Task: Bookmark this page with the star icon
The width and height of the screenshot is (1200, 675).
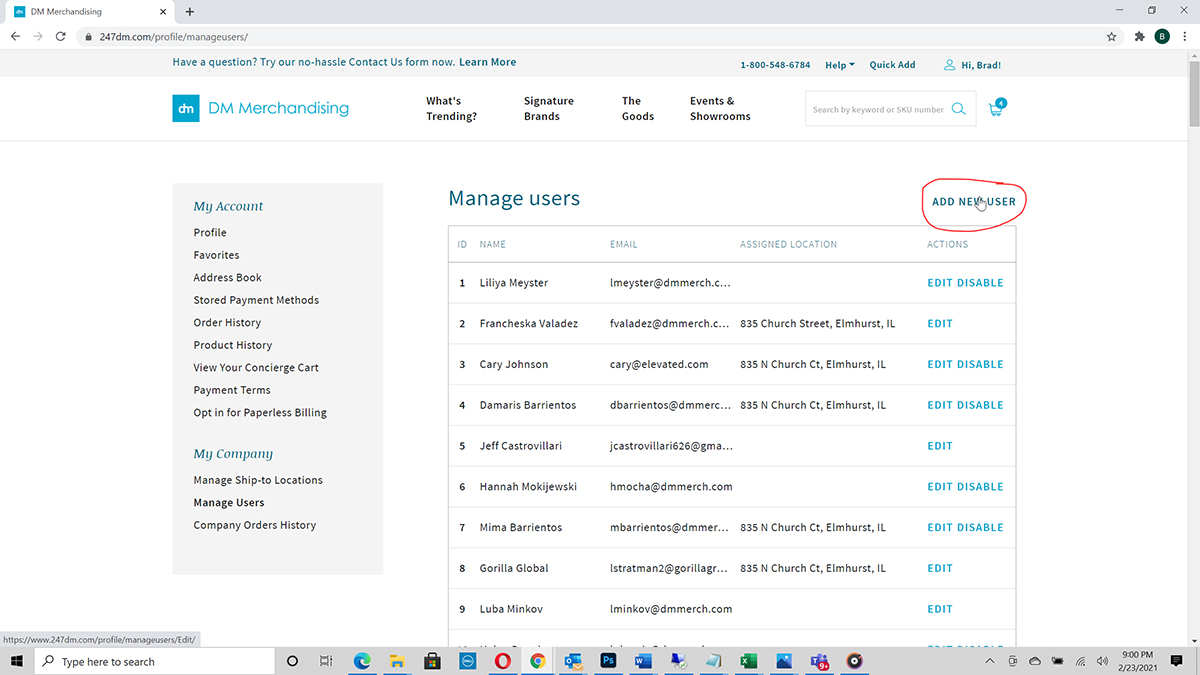Action: 1112,36
